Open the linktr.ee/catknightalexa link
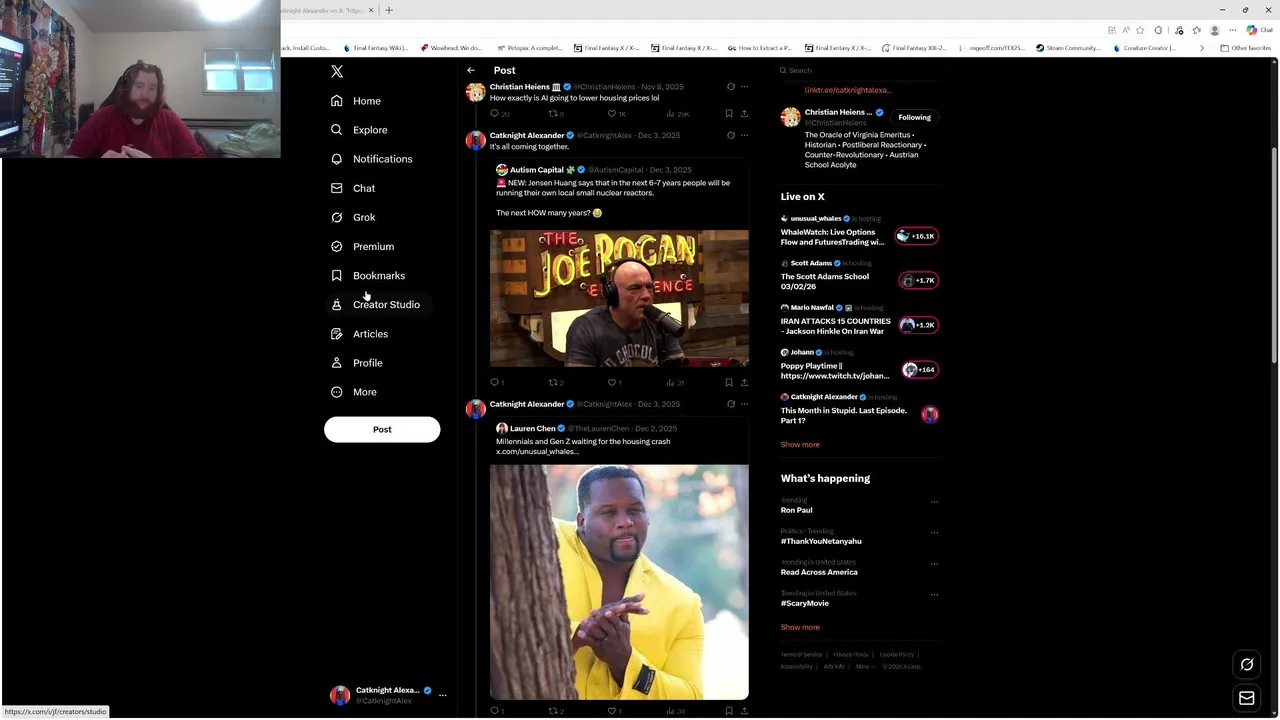1280x720 pixels. pyautogui.click(x=848, y=90)
